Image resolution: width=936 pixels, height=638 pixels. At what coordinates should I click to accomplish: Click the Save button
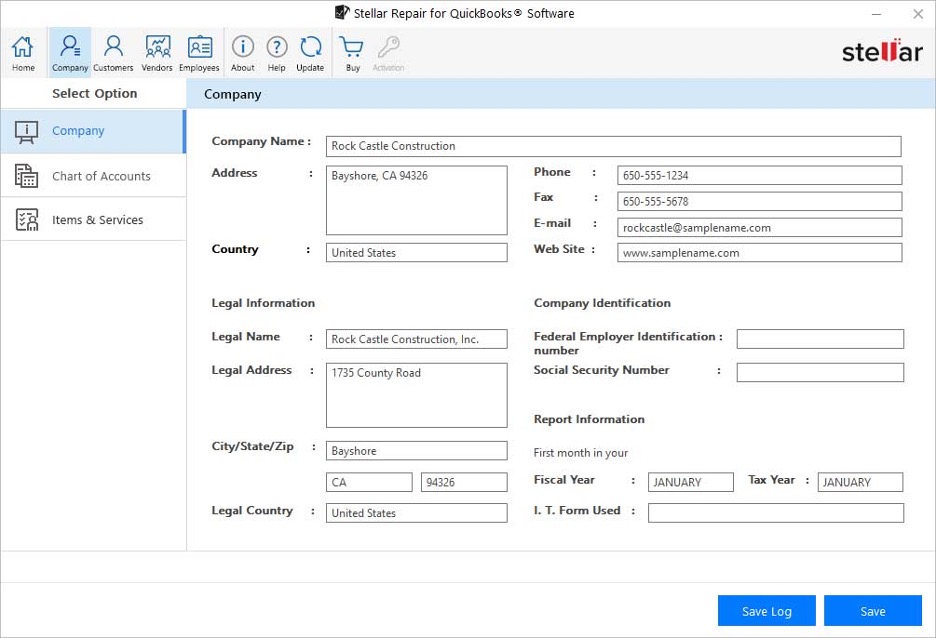(x=873, y=611)
